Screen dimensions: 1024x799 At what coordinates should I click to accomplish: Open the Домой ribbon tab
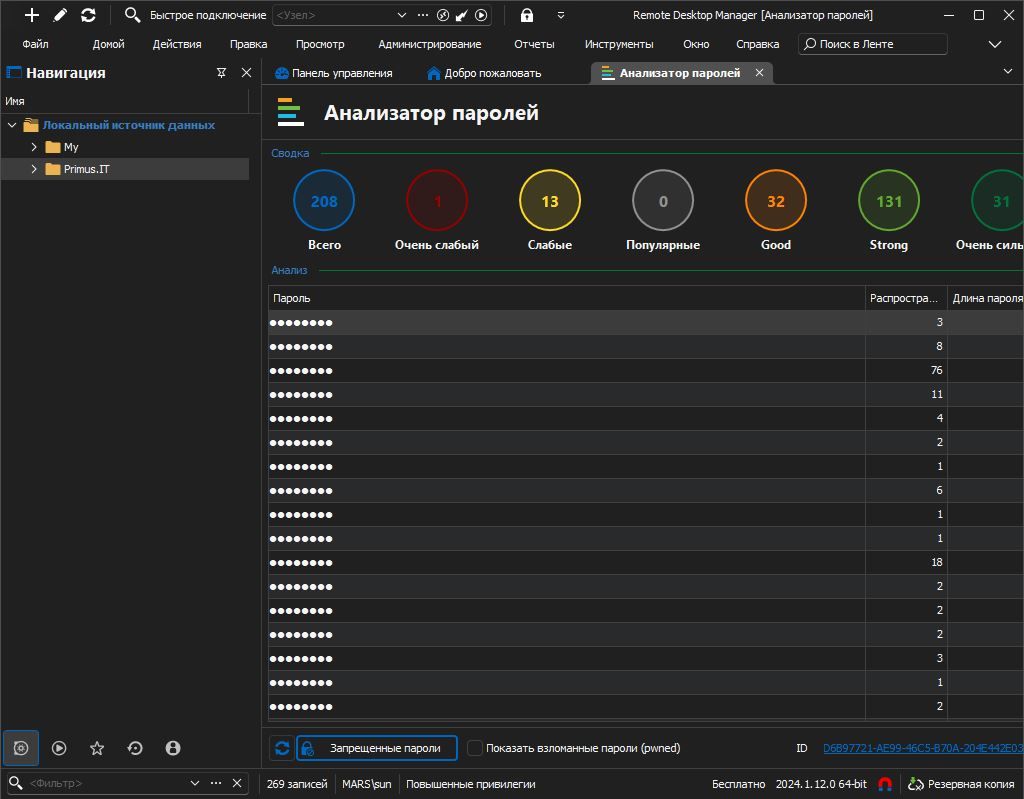point(108,44)
